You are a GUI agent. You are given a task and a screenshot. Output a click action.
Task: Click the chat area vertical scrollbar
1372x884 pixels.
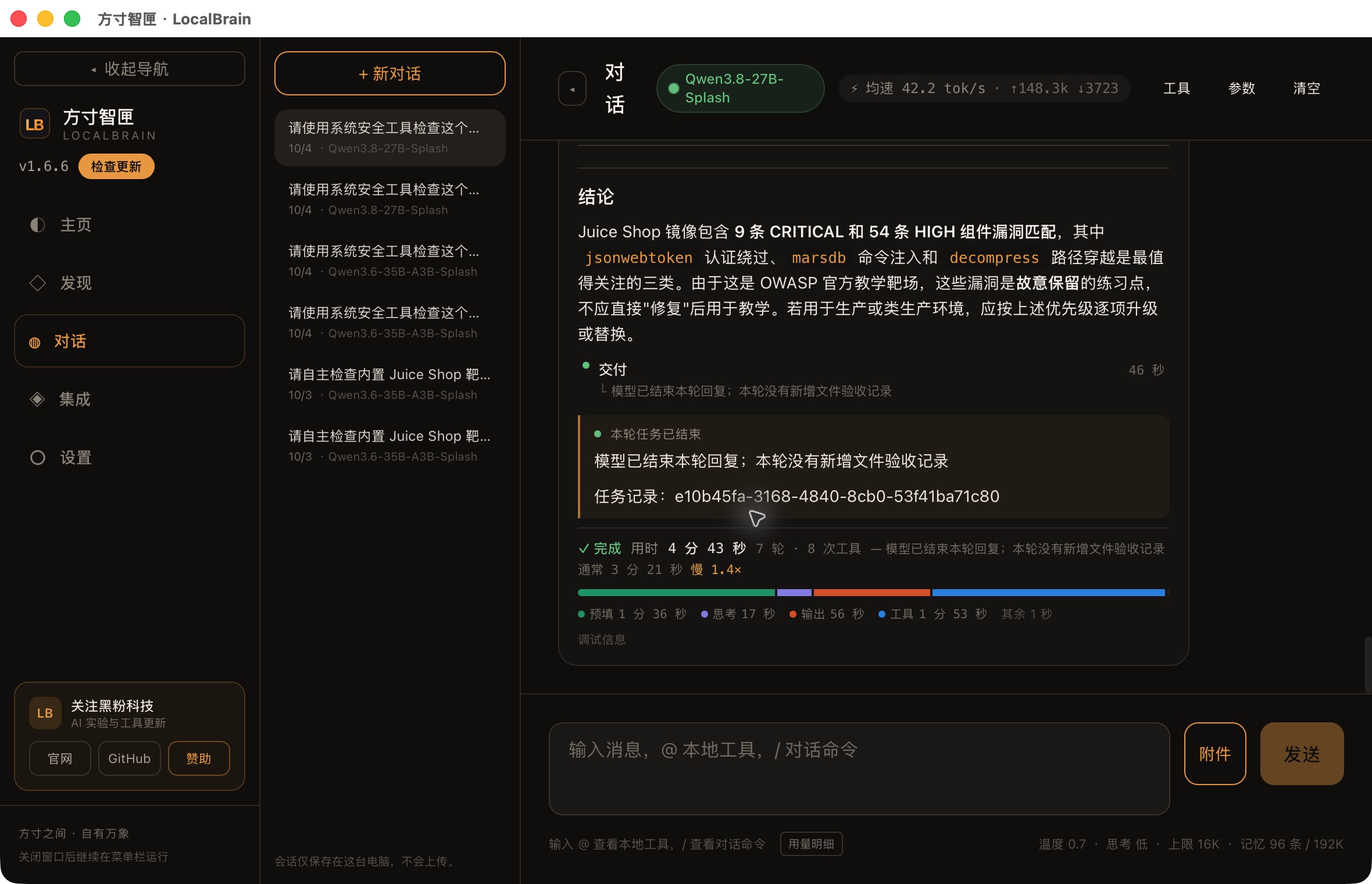pyautogui.click(x=1367, y=664)
